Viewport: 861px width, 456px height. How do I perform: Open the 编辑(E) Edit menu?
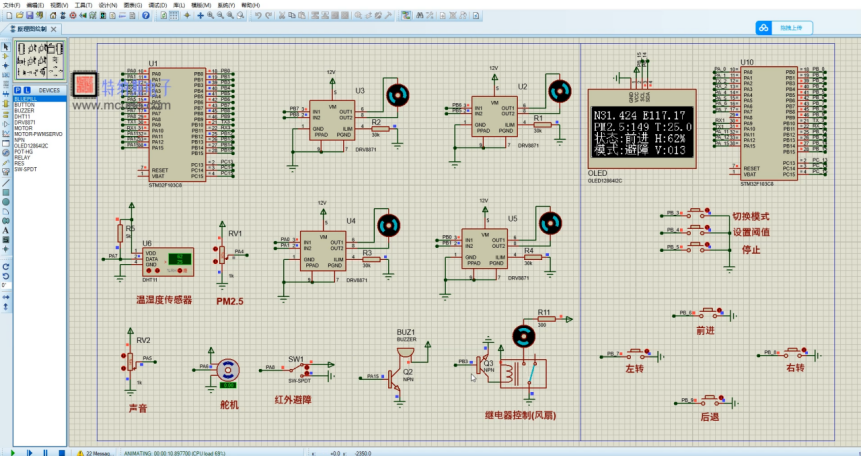[x=36, y=5]
